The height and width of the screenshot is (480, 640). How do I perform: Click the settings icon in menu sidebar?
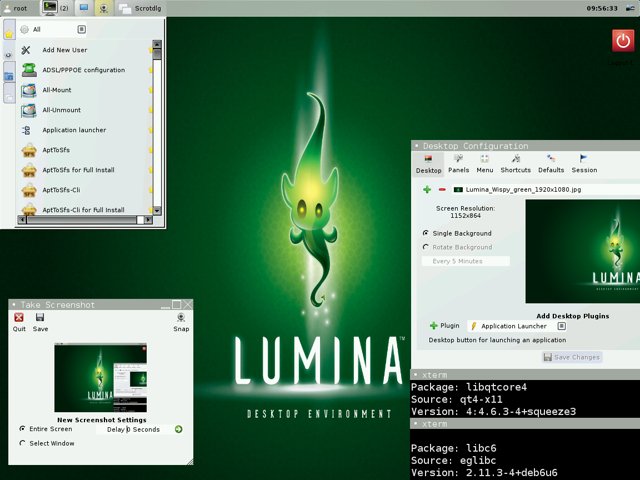click(9, 55)
